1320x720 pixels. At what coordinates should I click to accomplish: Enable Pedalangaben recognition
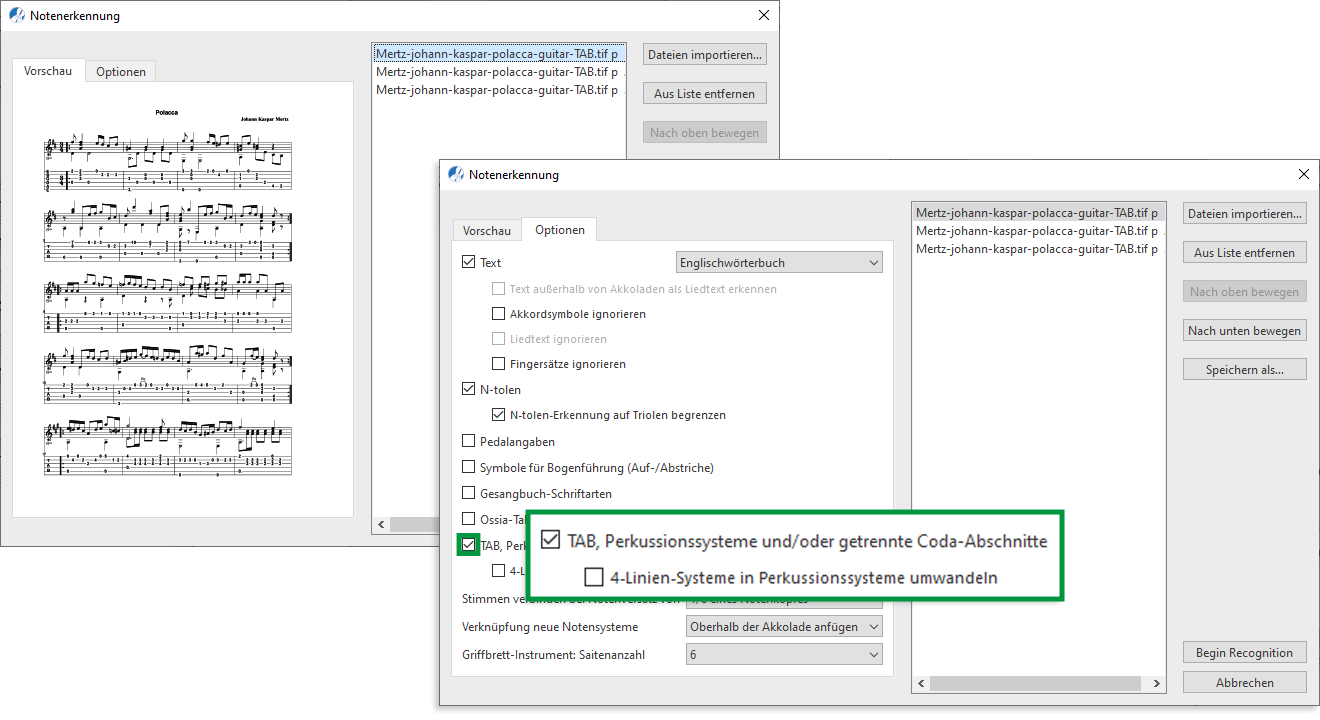[x=469, y=442]
